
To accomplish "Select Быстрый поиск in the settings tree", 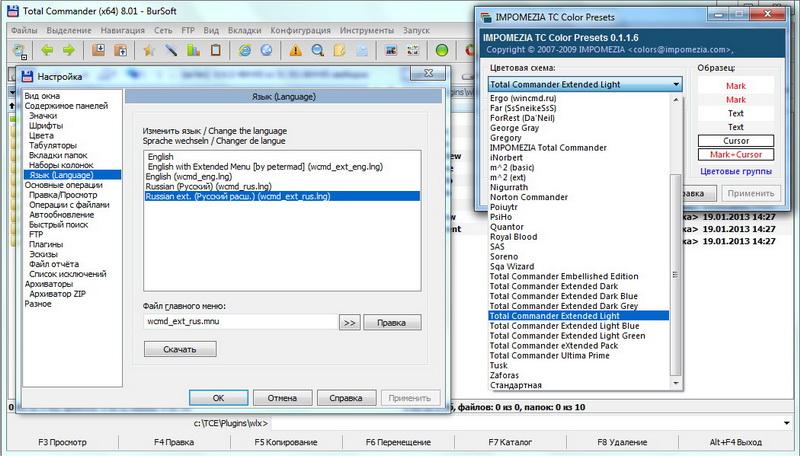I will [59, 224].
